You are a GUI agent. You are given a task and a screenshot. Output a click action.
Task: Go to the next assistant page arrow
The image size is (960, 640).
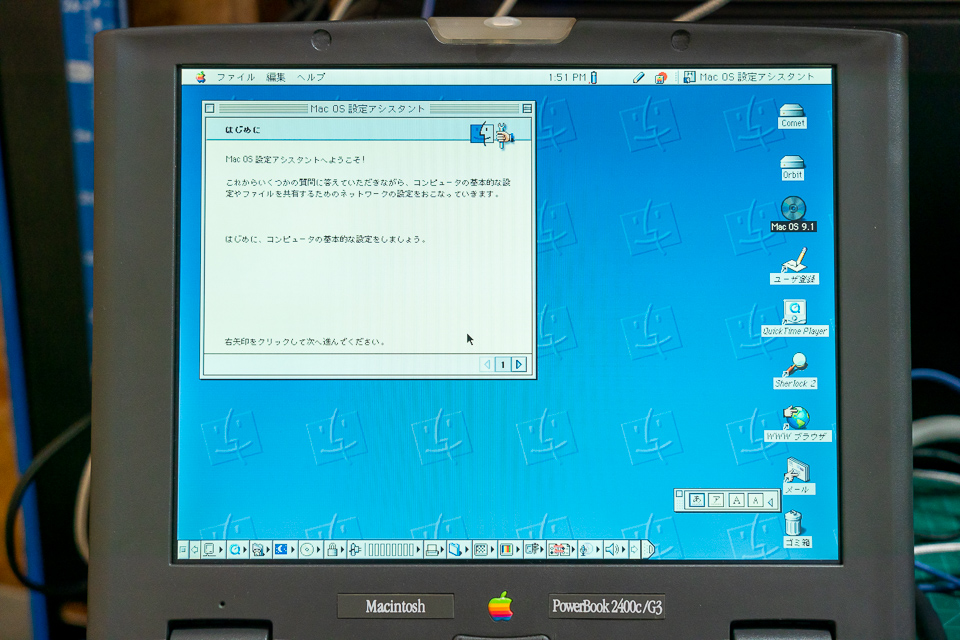519,364
